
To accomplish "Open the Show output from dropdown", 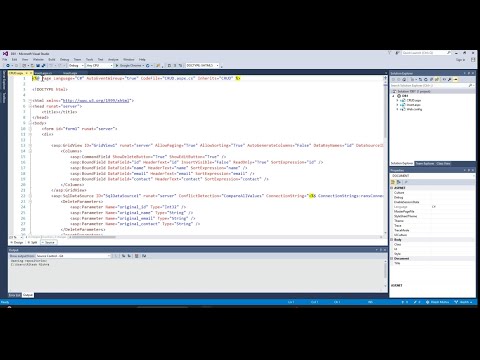I will (73, 256).
